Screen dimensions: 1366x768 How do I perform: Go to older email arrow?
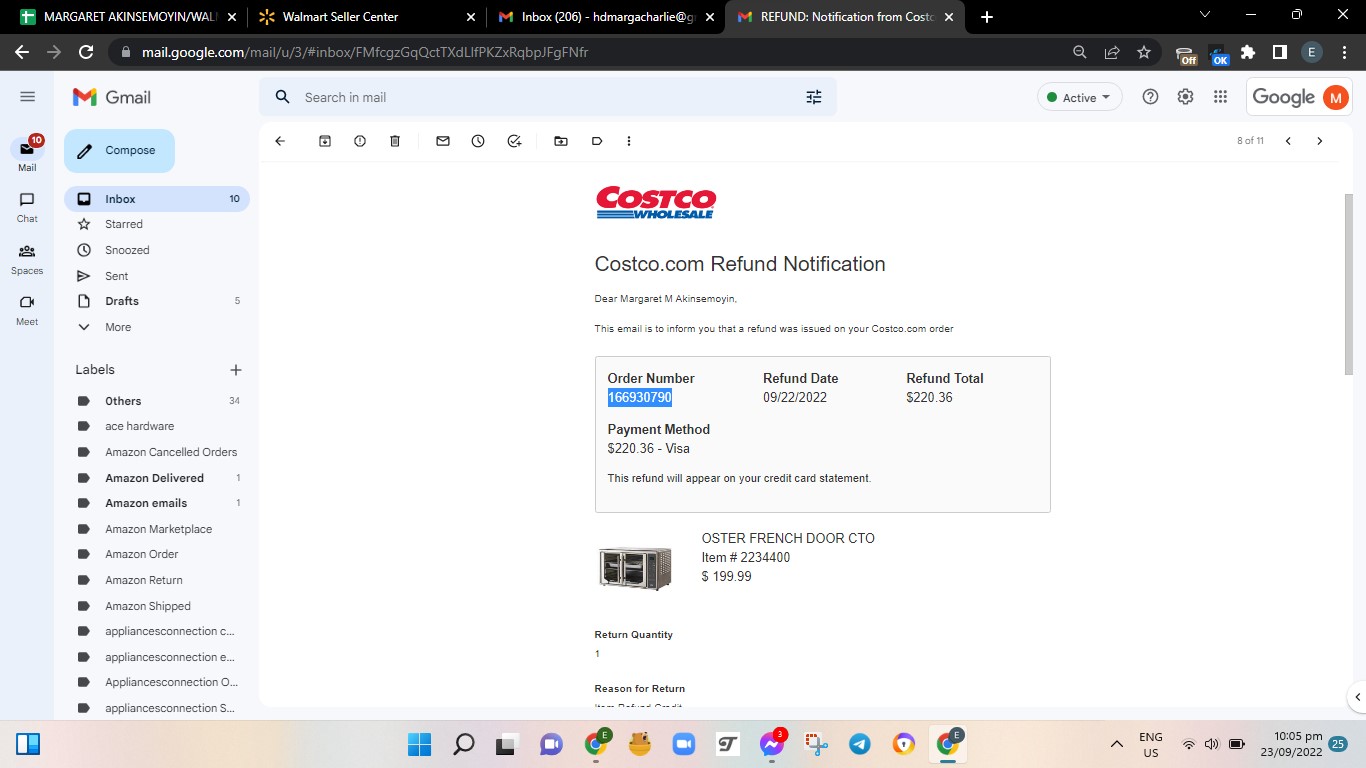click(x=1320, y=141)
